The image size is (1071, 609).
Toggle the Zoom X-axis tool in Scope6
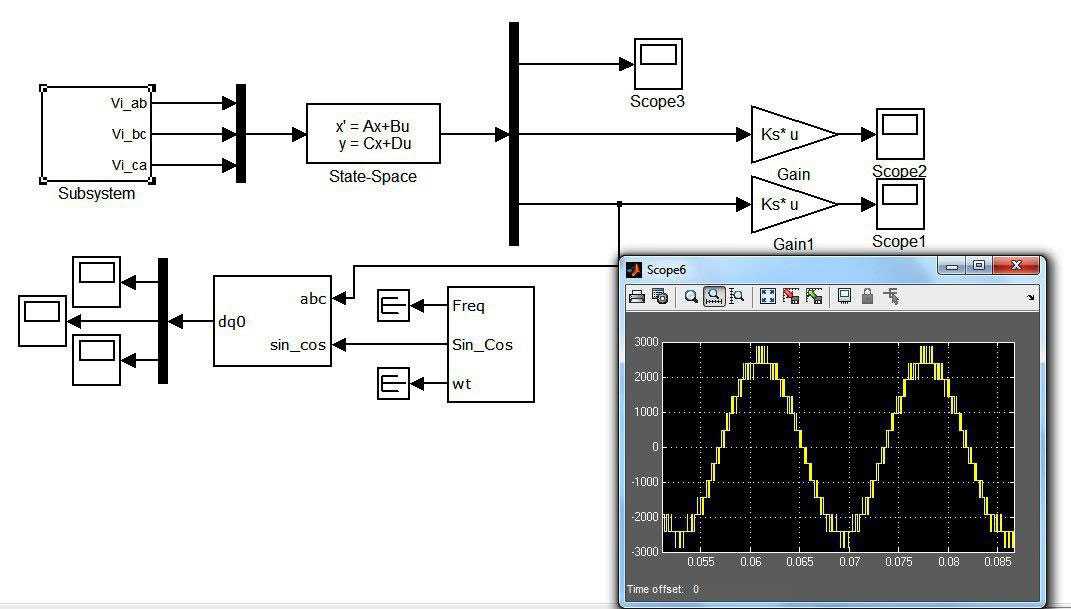tap(714, 297)
